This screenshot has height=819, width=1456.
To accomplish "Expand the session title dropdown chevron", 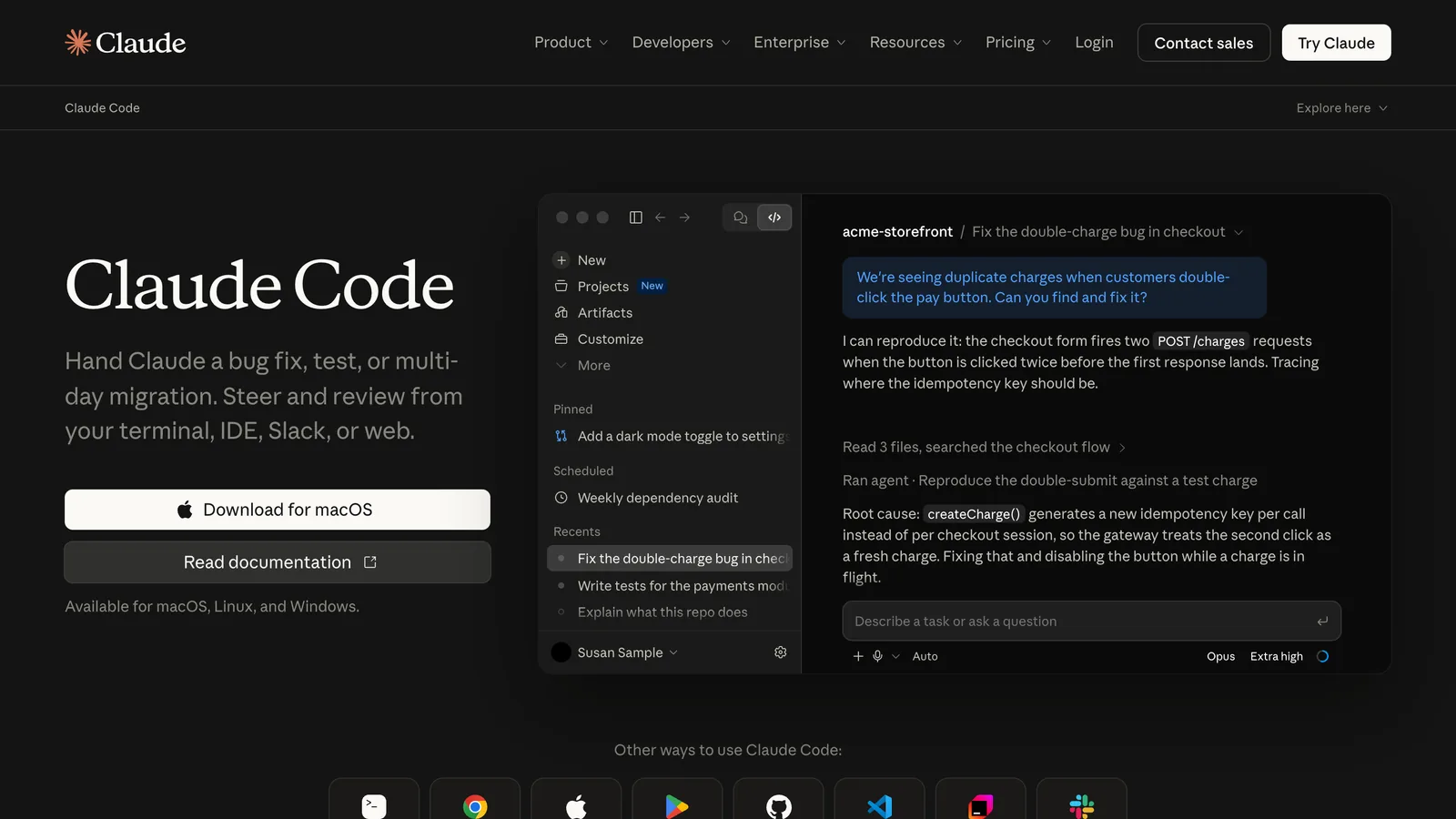I will point(1239,232).
